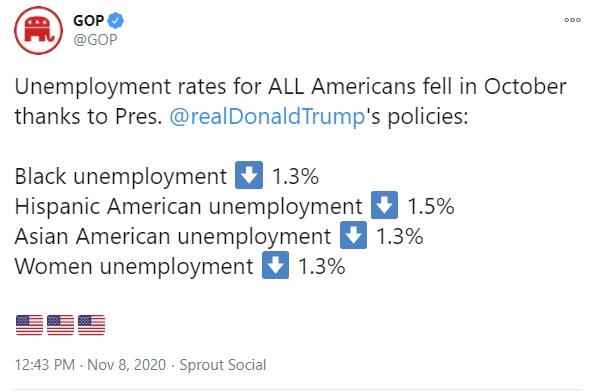This screenshot has width=594, height=391.
Task: Open the @GOP handle link
Action: coord(95,39)
